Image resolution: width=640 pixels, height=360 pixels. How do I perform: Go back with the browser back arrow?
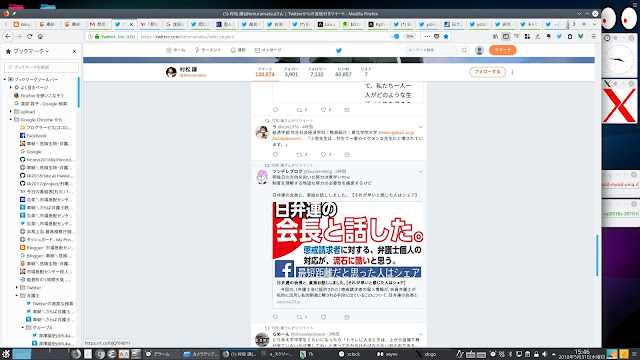(x=8, y=36)
